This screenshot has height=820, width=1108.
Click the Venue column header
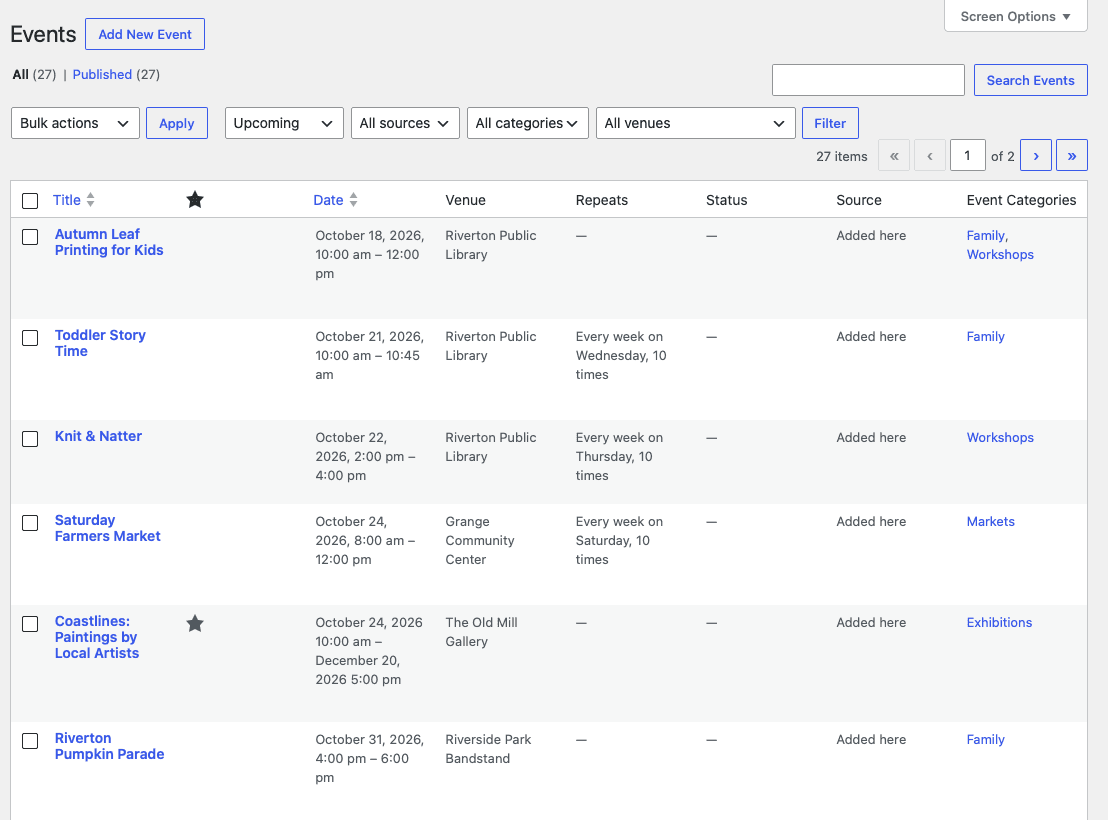[466, 200]
